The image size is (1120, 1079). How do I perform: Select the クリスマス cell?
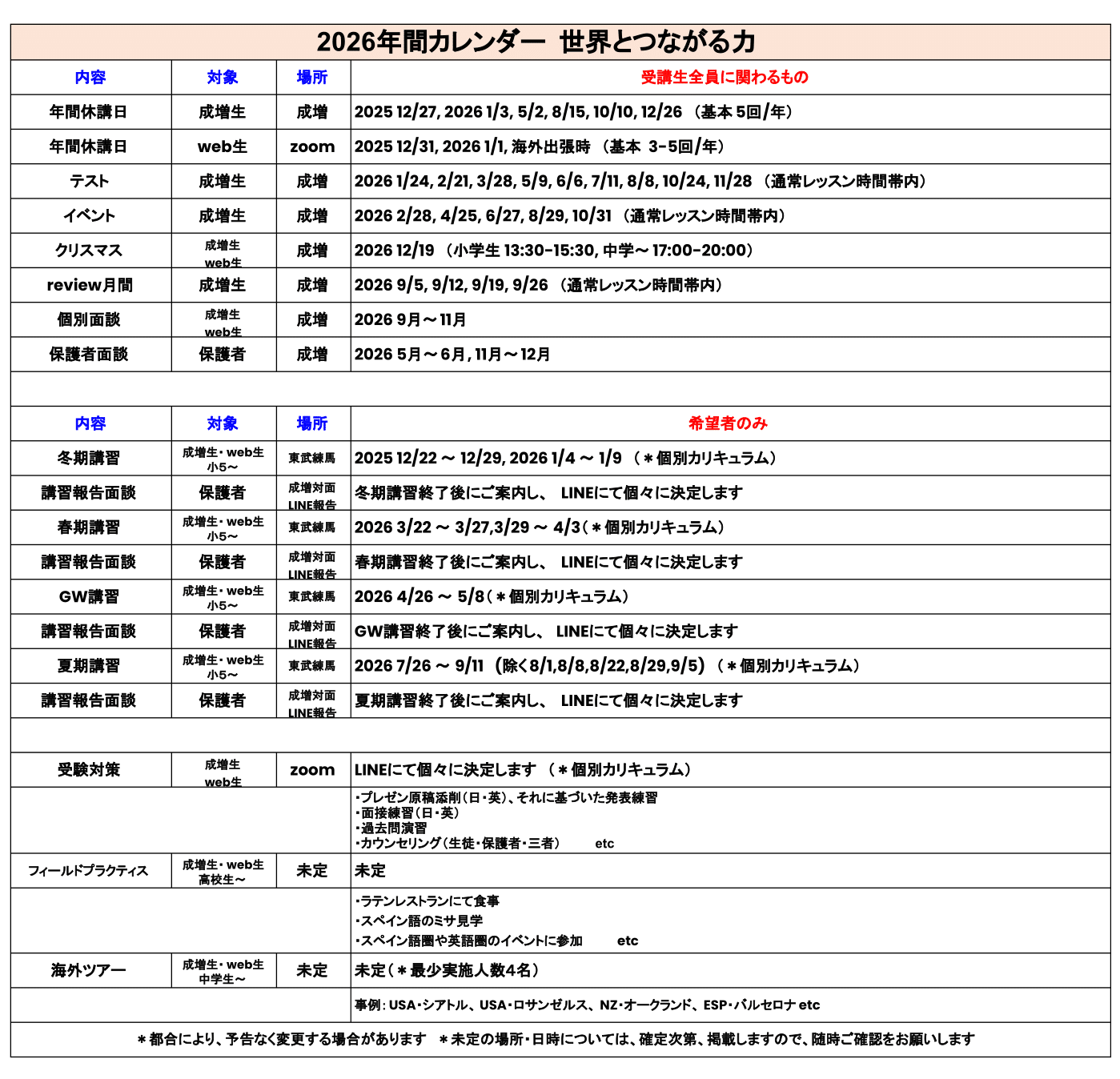pos(89,251)
